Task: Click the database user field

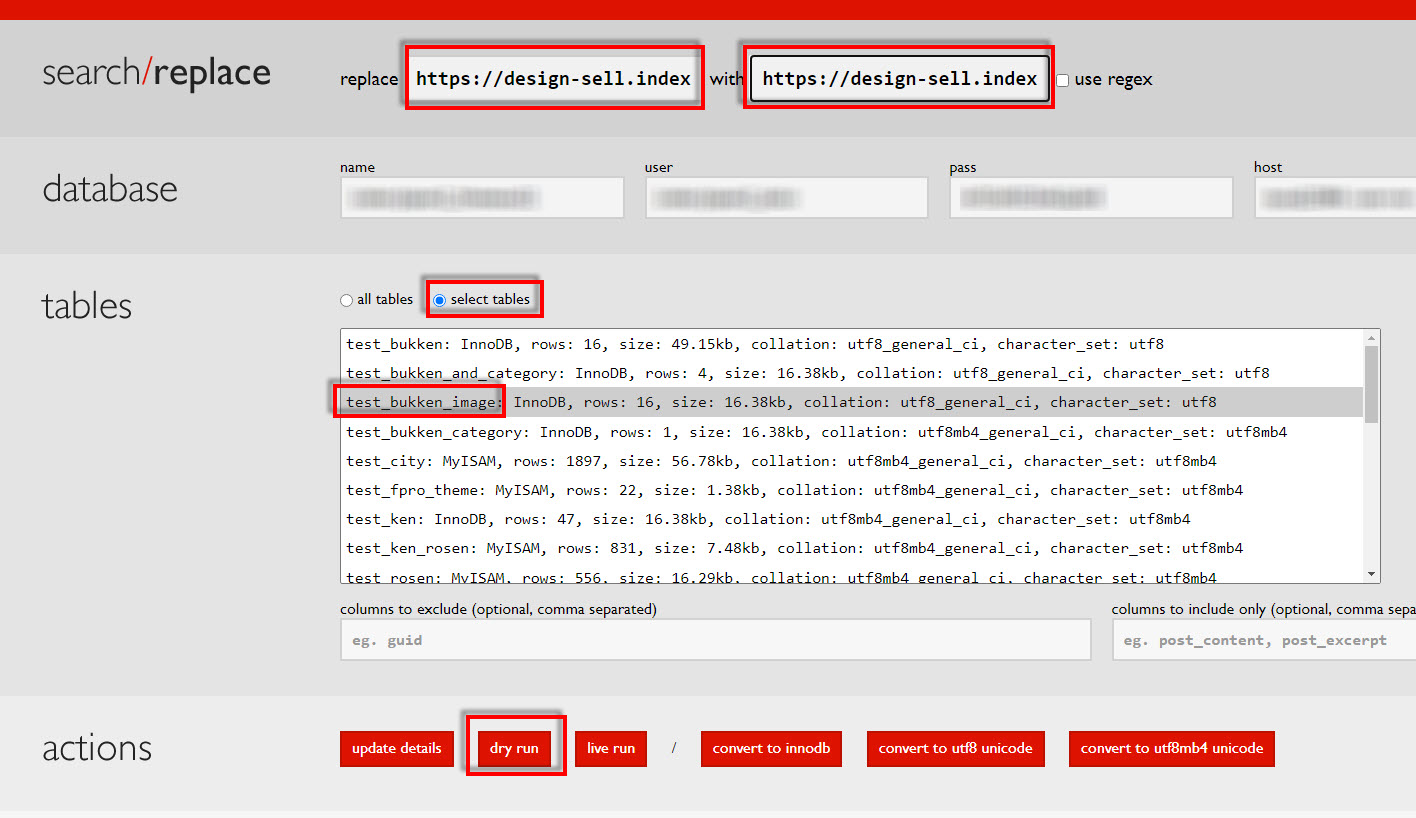Action: click(786, 198)
